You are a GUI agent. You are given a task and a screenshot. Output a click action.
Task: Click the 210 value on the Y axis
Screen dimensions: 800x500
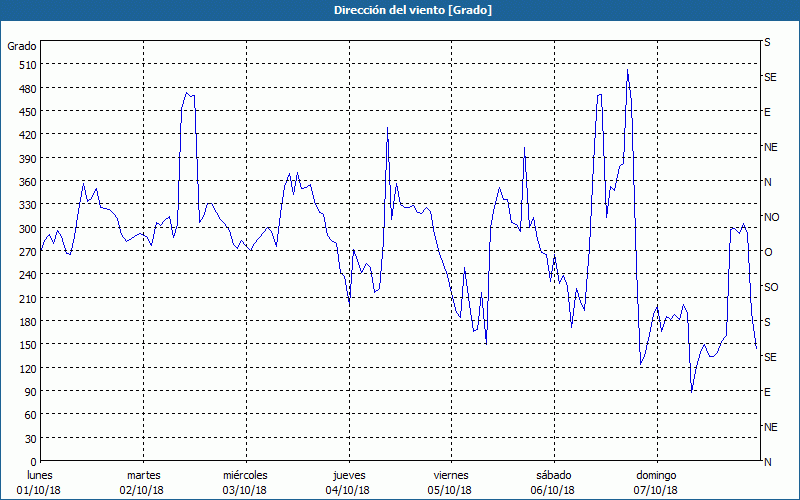28,299
